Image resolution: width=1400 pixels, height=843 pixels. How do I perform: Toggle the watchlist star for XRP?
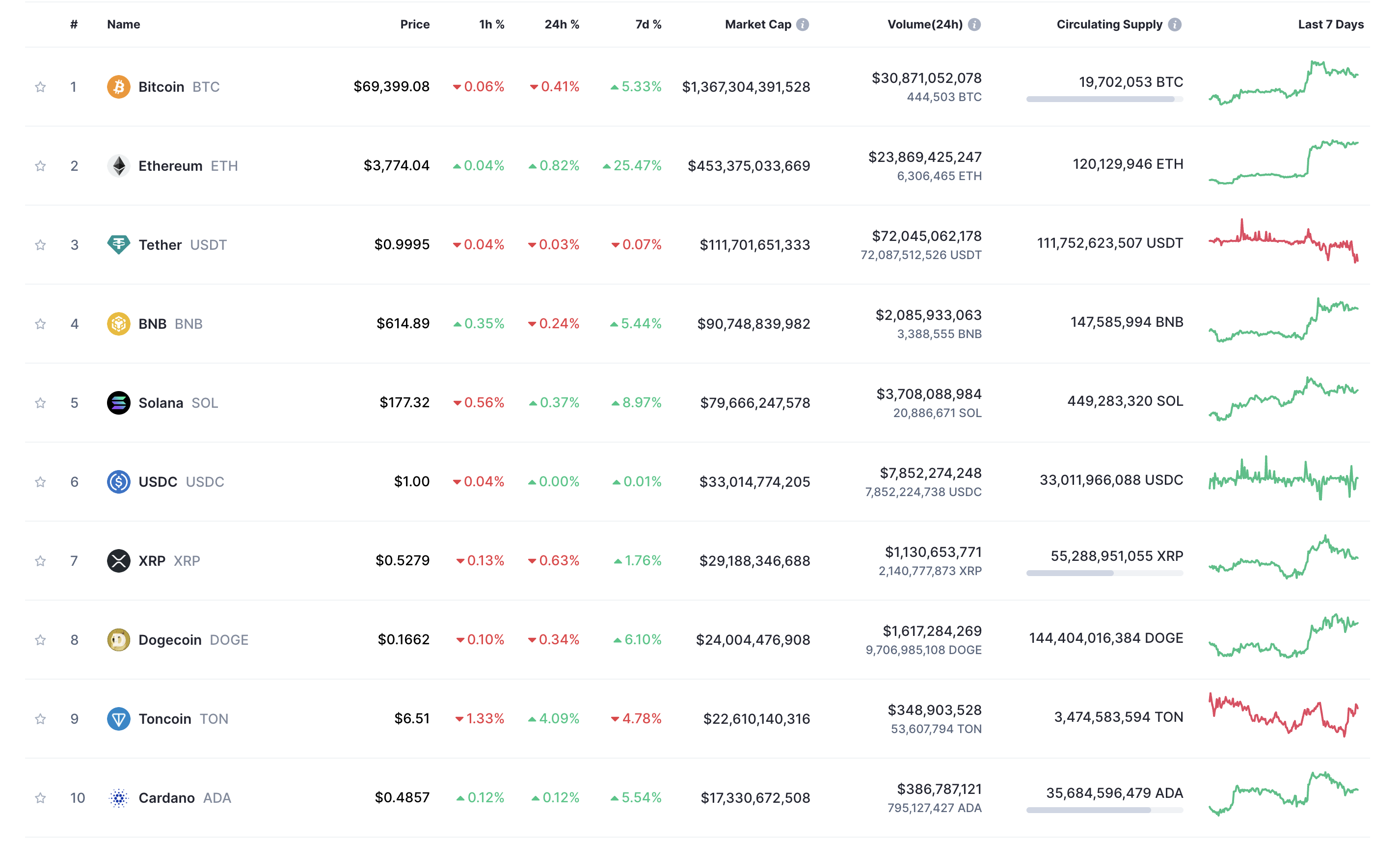[40, 561]
